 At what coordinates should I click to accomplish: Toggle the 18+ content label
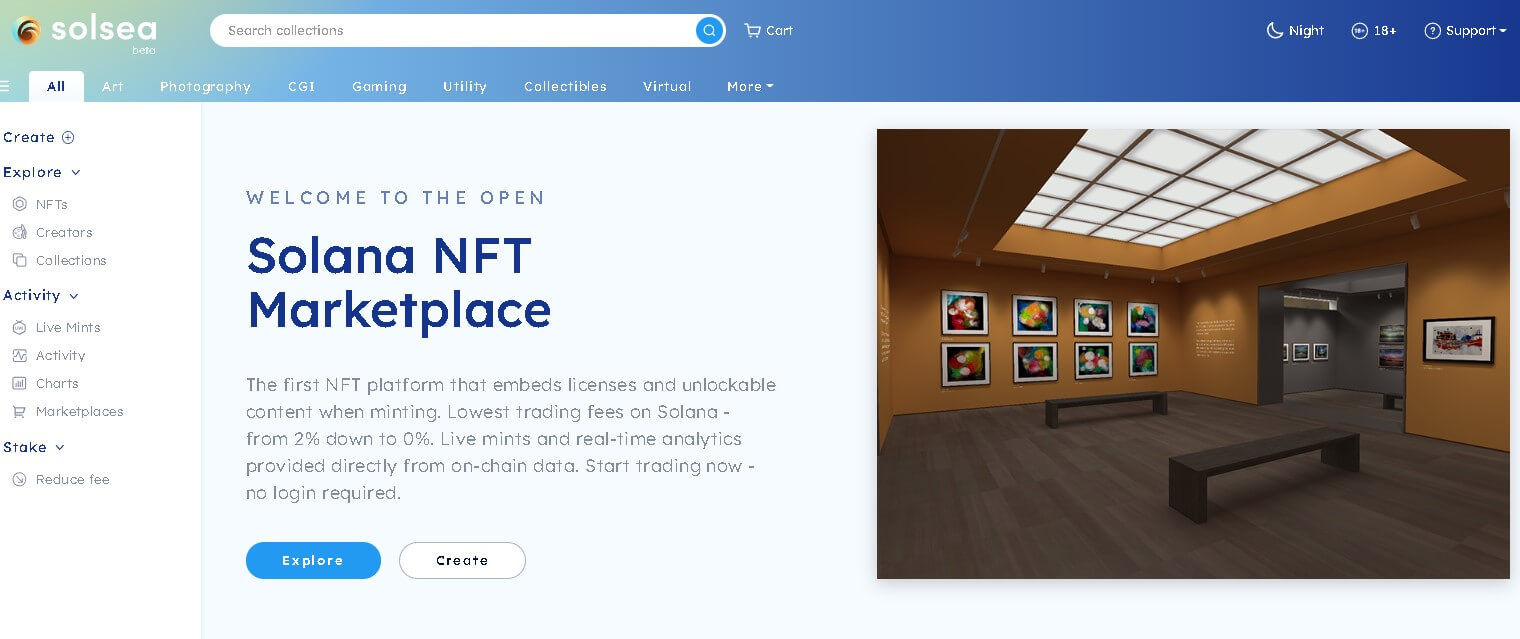(1385, 31)
